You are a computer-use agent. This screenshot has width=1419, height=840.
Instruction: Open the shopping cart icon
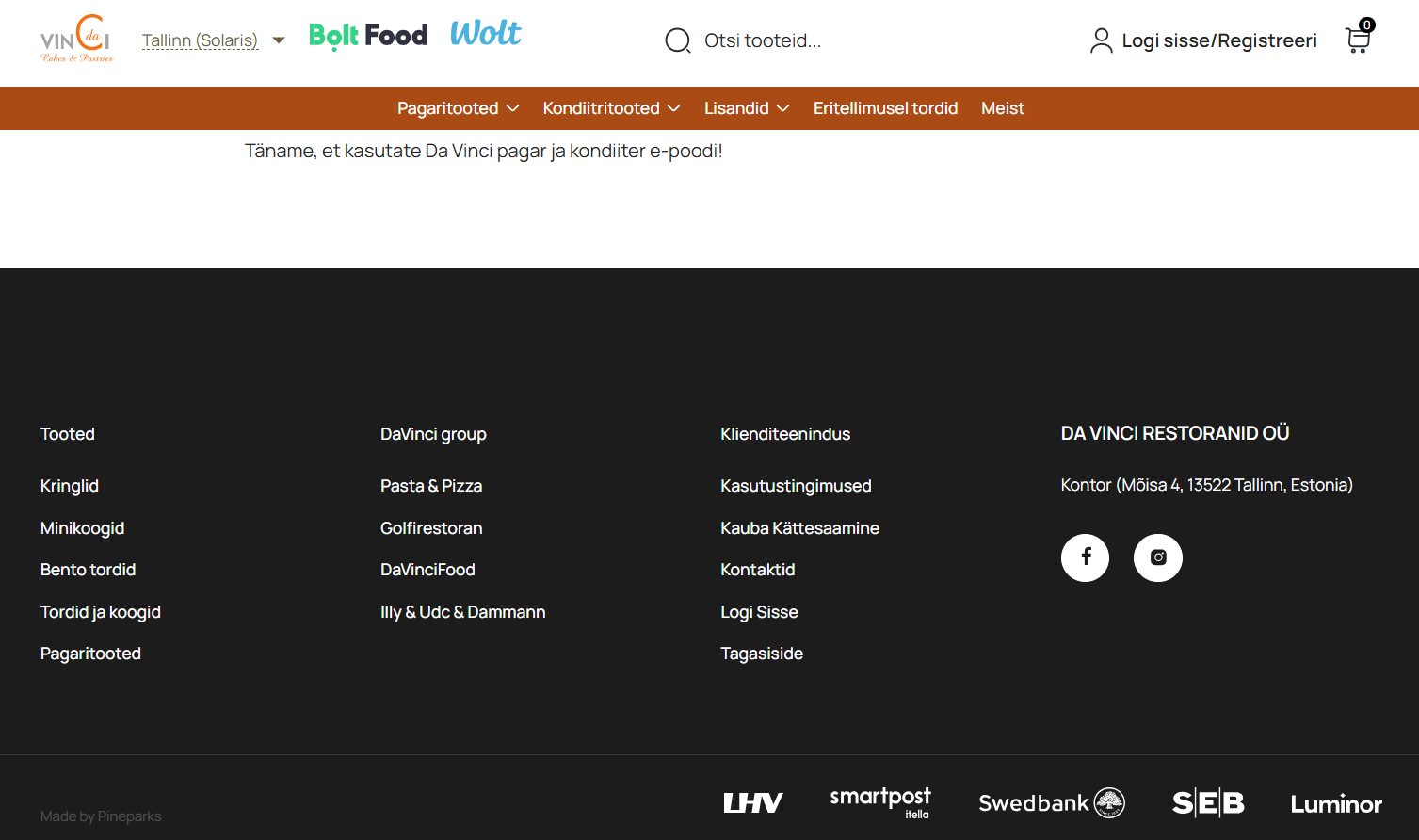pos(1360,38)
